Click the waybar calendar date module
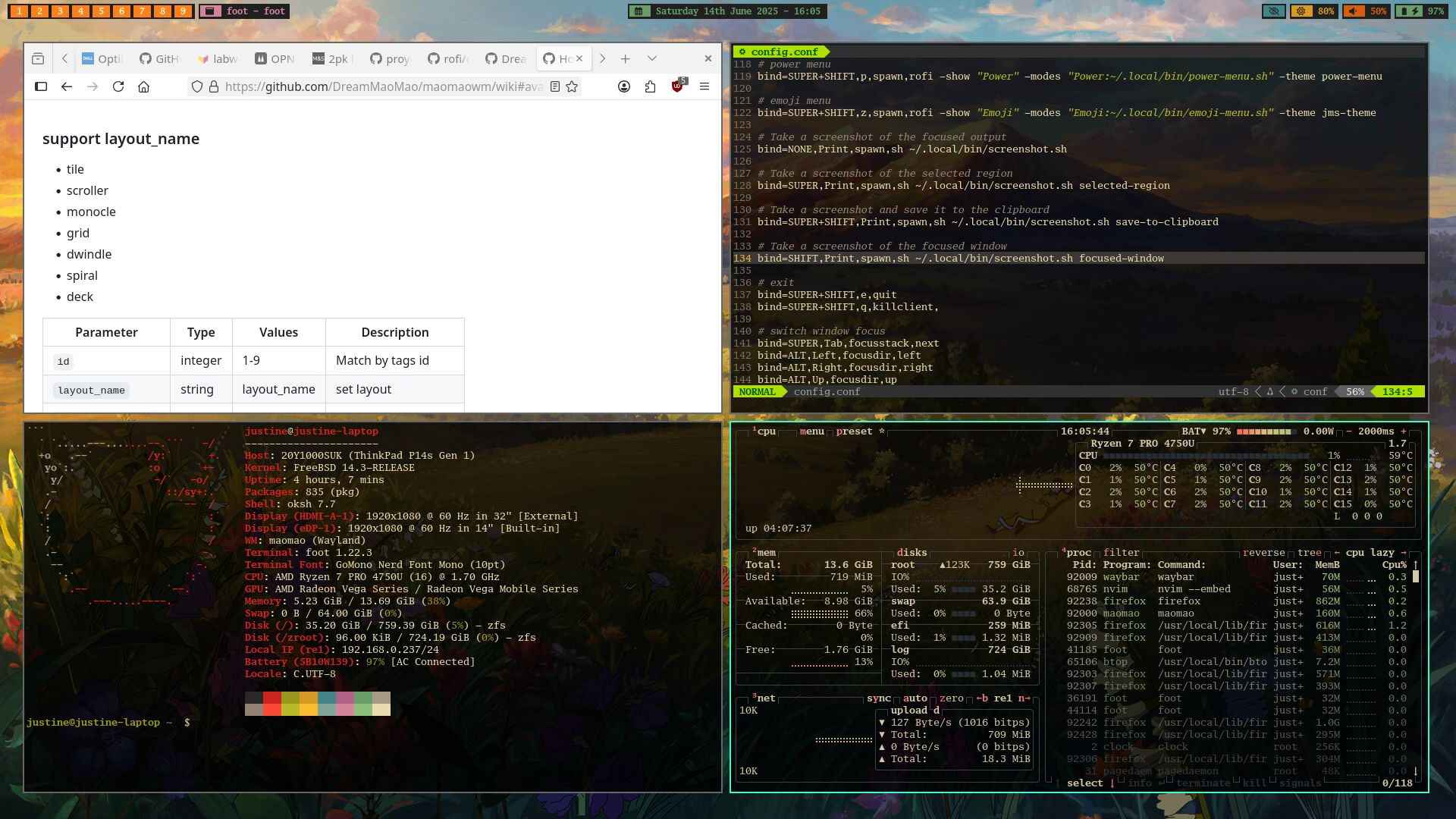The height and width of the screenshot is (819, 1456). point(727,11)
